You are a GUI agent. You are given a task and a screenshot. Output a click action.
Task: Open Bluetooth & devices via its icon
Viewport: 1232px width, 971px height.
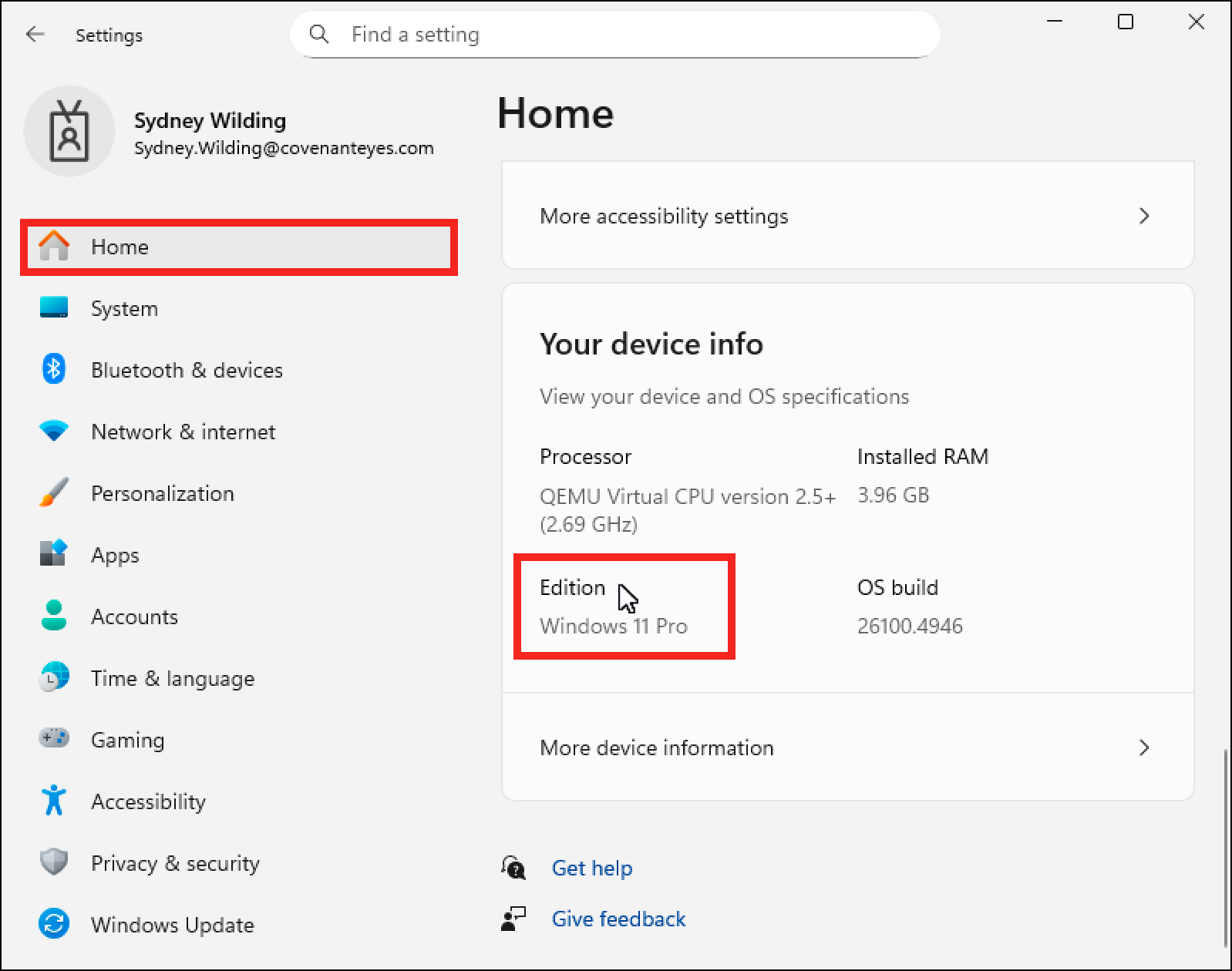[53, 370]
